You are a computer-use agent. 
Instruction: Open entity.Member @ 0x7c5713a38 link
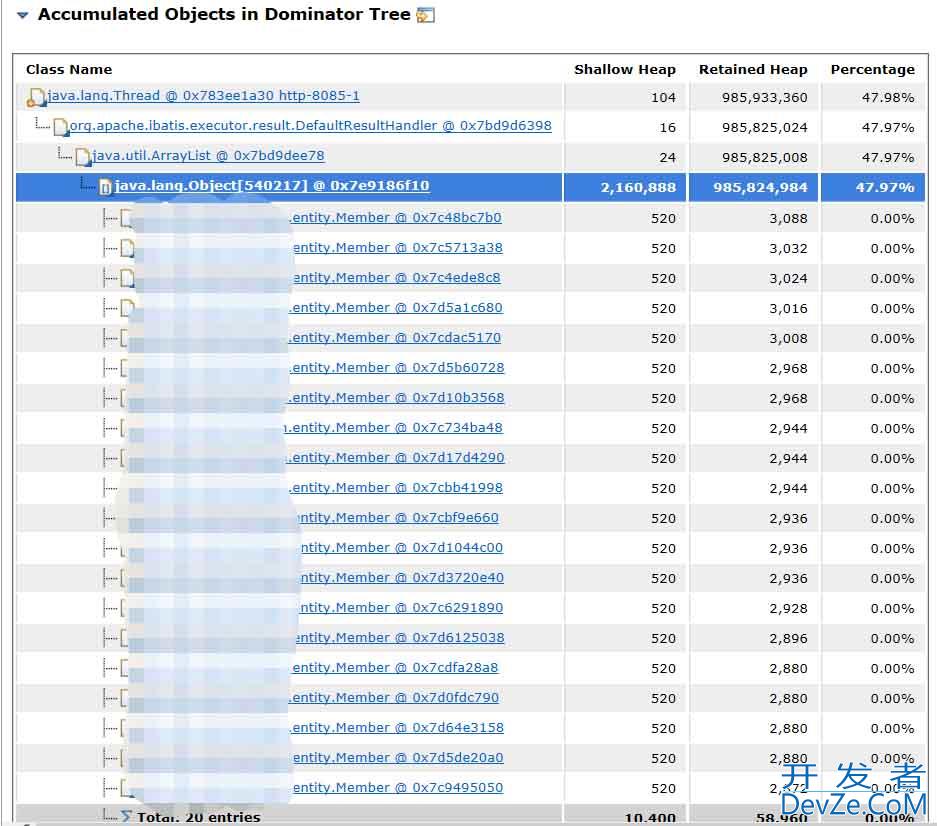[397, 247]
